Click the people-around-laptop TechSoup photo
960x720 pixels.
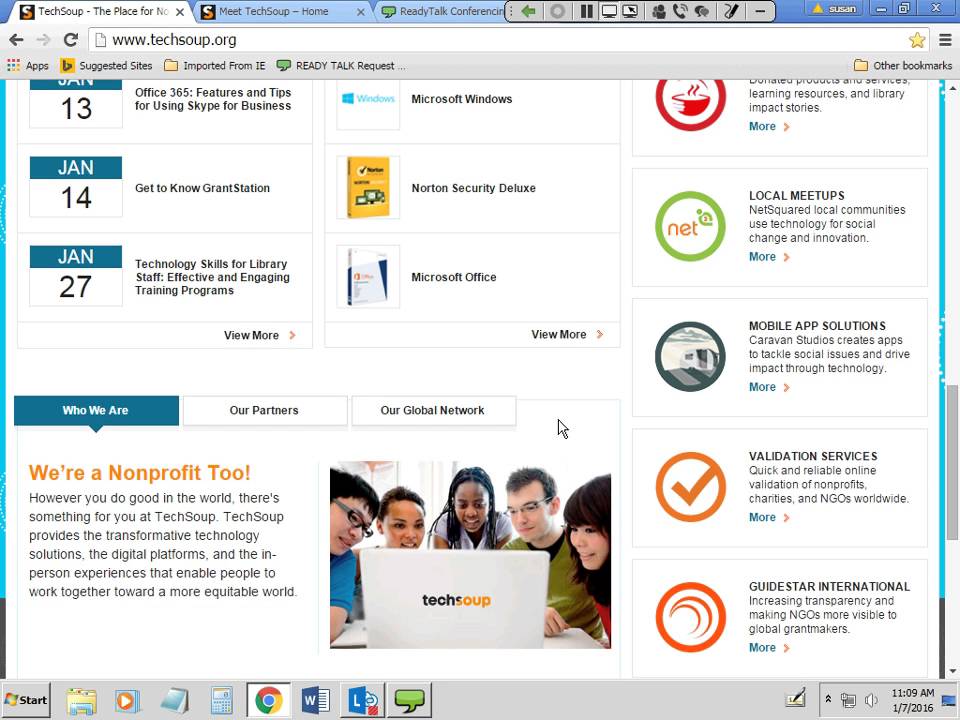click(470, 555)
